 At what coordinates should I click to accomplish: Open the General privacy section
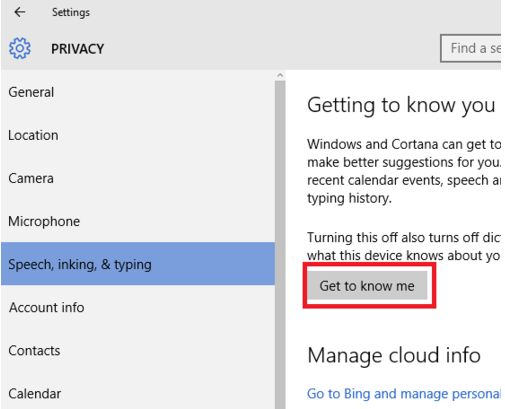click(138, 92)
